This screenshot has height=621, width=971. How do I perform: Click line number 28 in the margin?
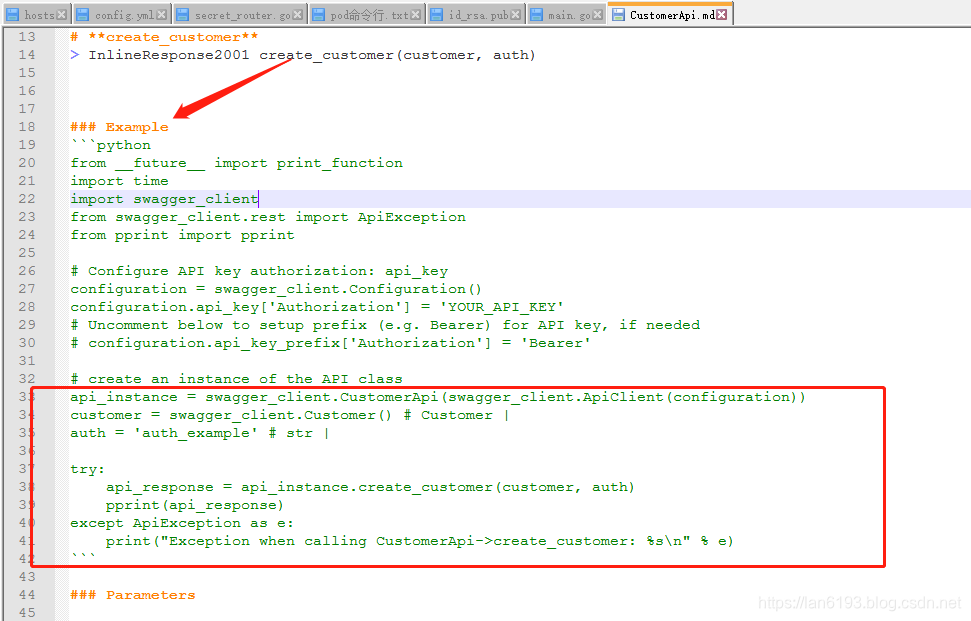click(27, 306)
